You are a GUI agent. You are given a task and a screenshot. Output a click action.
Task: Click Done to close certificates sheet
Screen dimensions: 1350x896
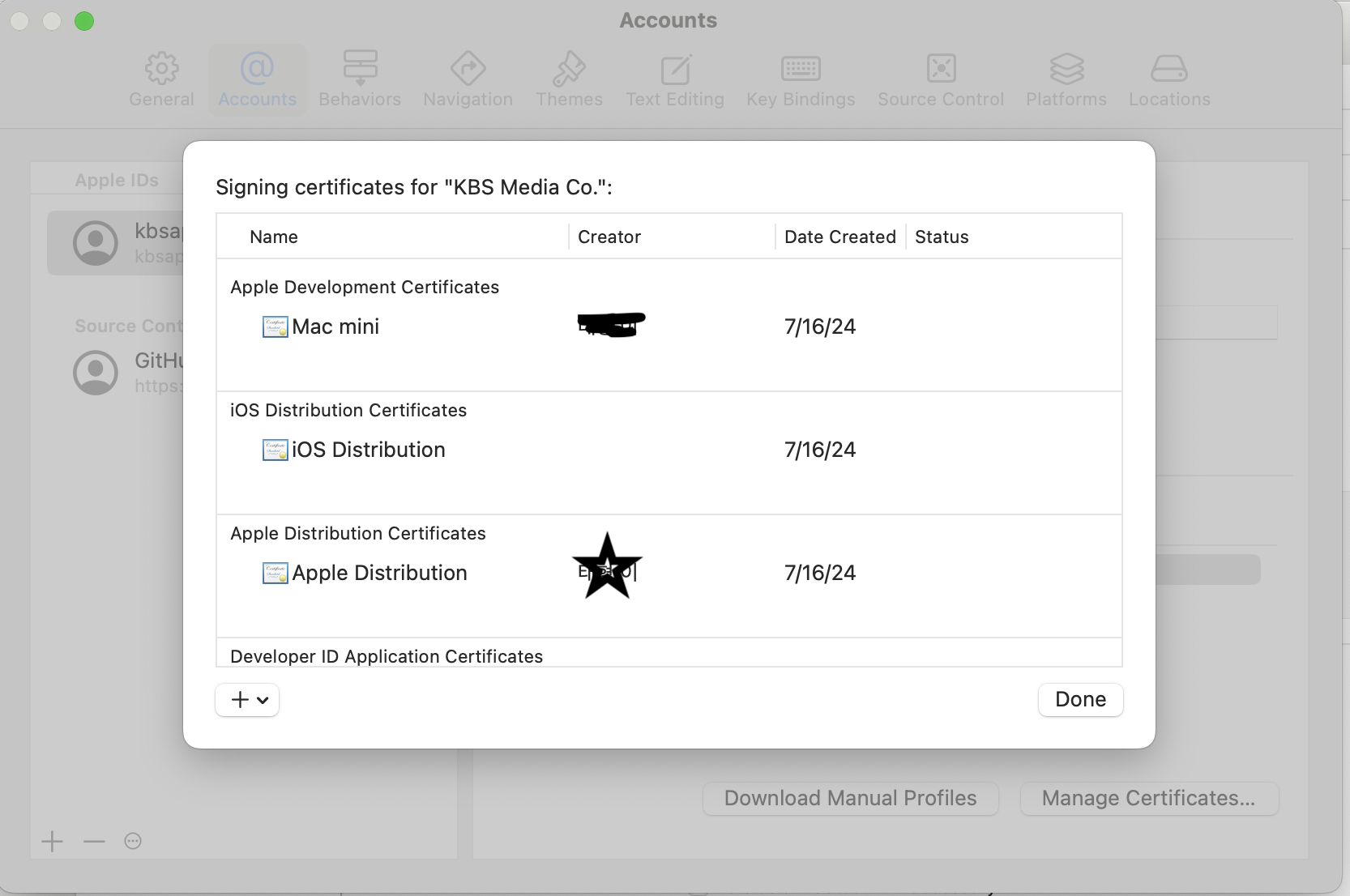click(x=1080, y=700)
